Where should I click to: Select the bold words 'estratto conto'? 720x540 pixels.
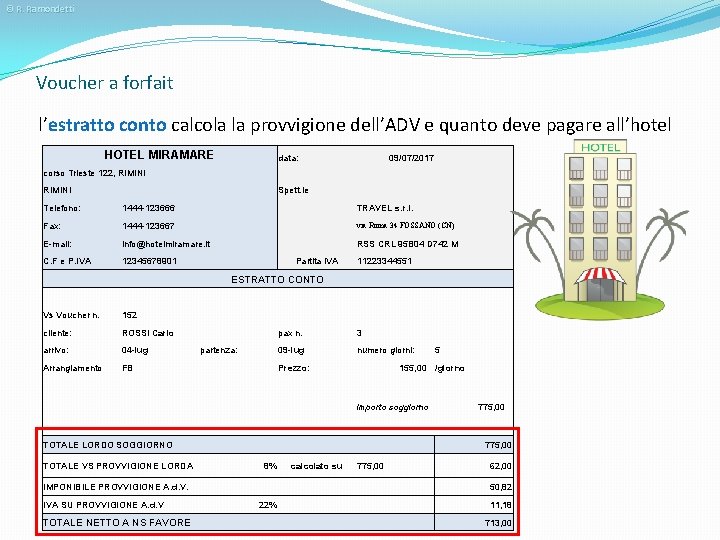(107, 124)
